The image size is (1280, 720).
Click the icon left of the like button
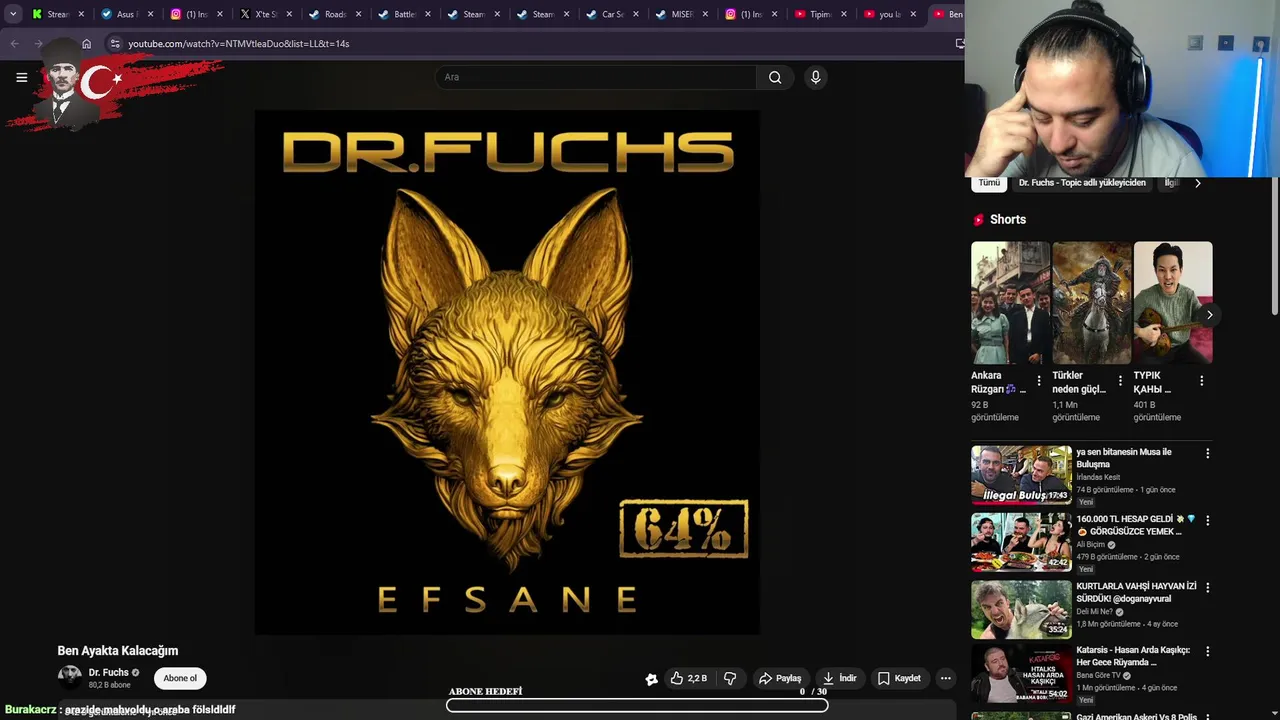click(651, 679)
